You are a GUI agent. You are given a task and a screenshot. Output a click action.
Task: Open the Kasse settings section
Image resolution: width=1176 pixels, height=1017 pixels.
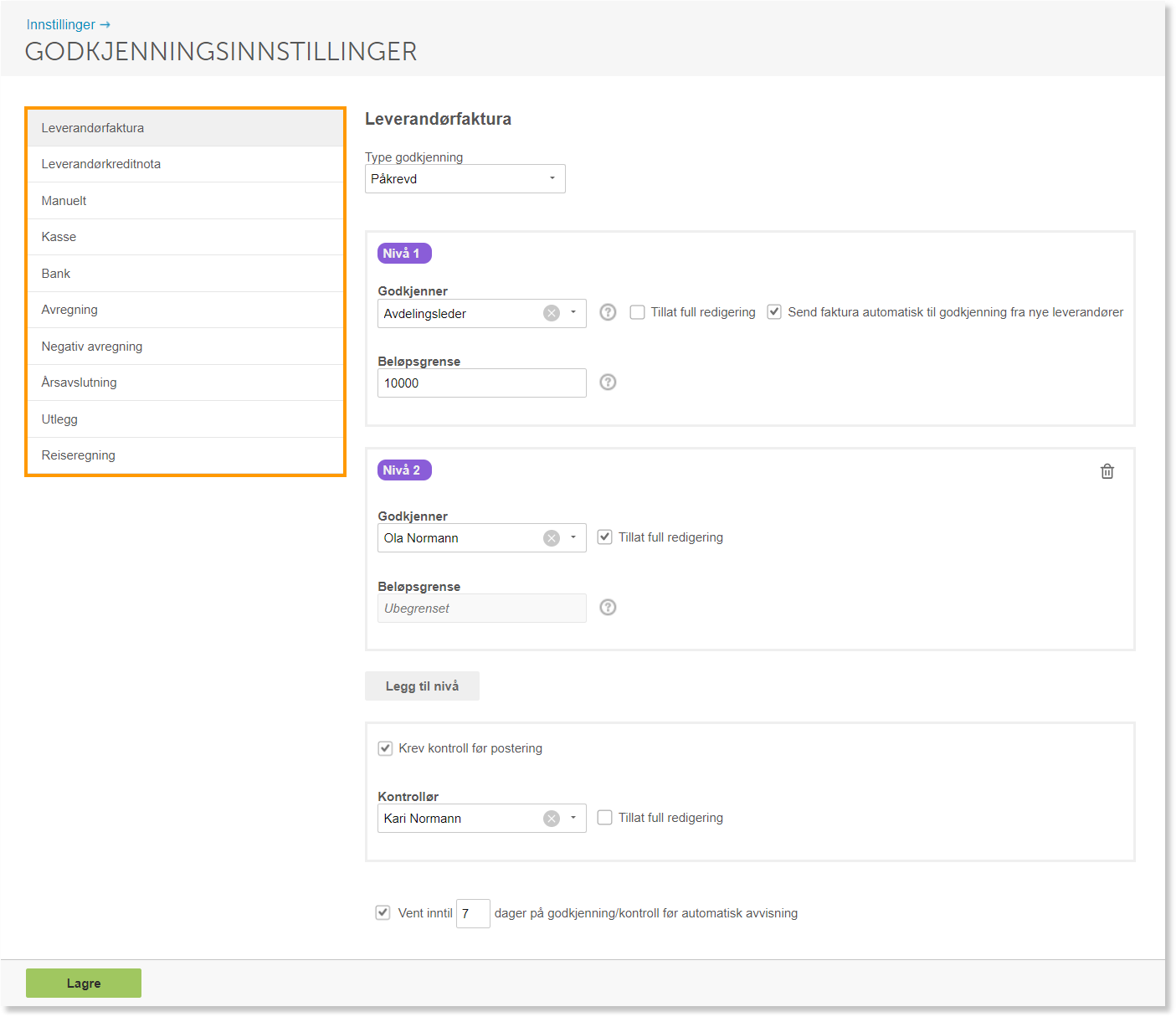[186, 237]
